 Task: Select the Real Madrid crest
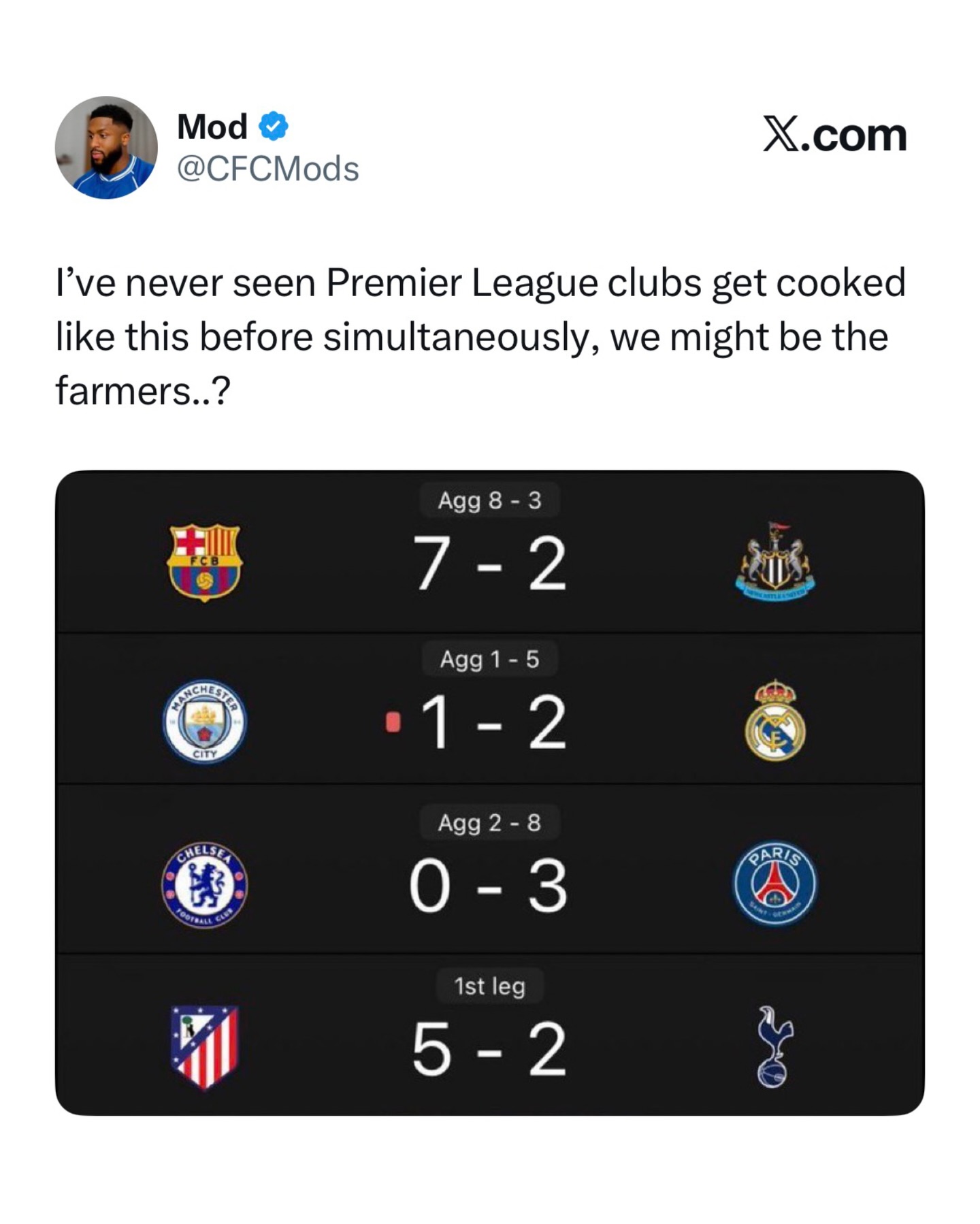775,720
